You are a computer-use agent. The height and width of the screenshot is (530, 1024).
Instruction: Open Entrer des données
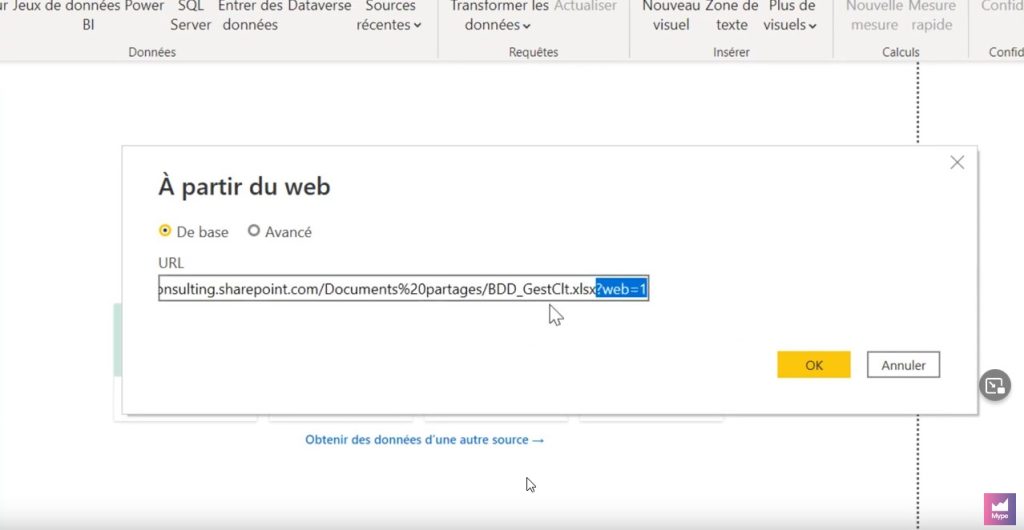(250, 16)
